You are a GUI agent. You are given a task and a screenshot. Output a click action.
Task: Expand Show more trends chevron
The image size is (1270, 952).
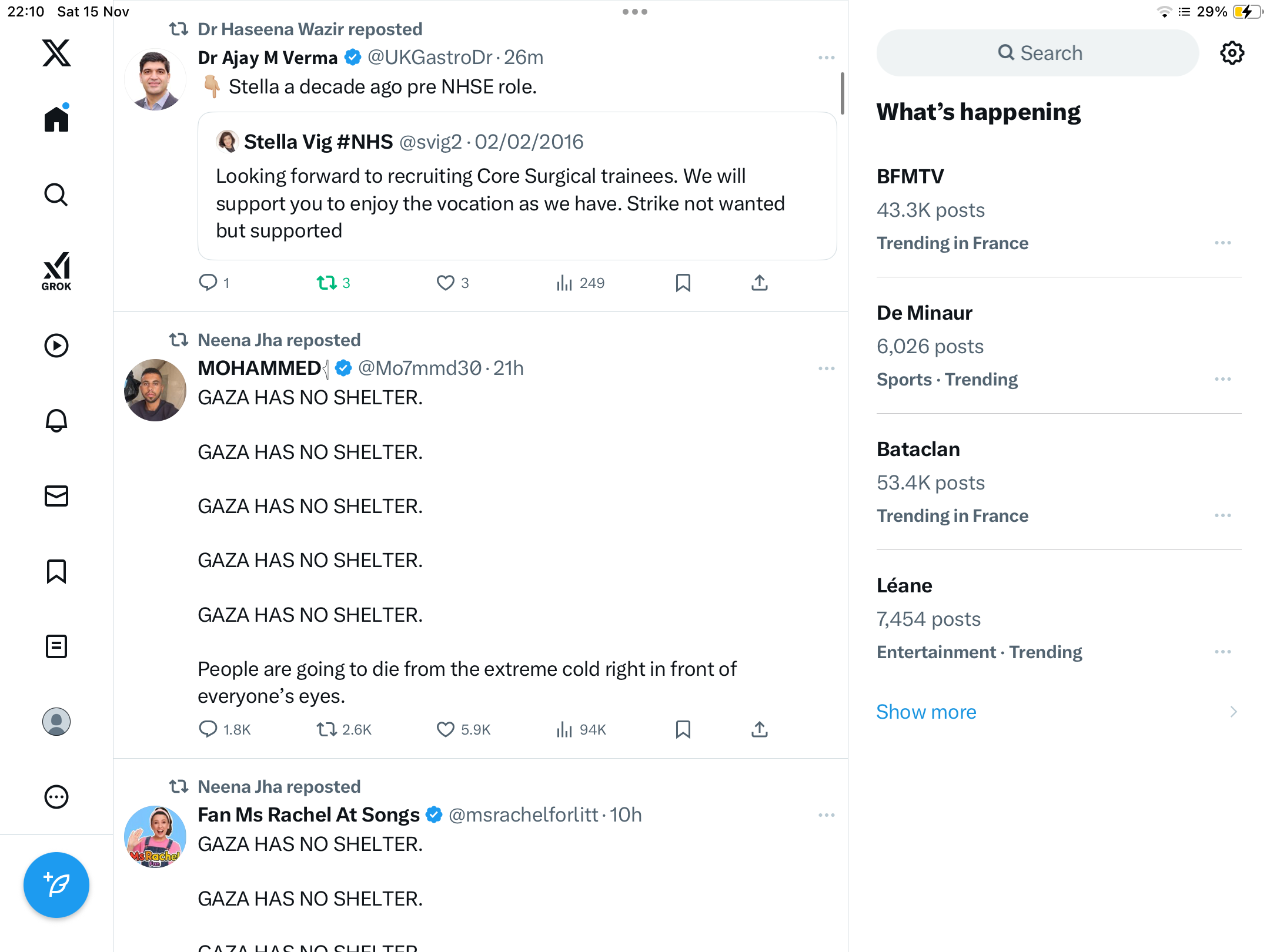coord(1233,712)
